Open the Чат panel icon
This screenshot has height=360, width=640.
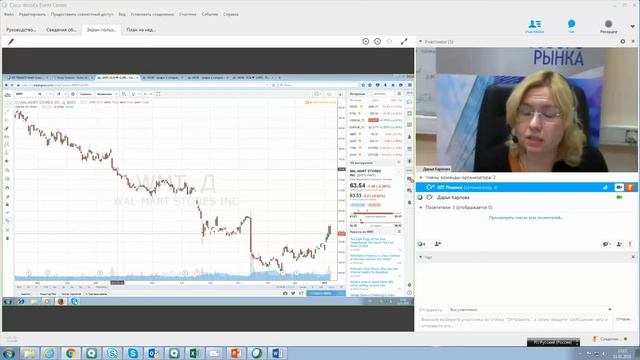click(571, 26)
